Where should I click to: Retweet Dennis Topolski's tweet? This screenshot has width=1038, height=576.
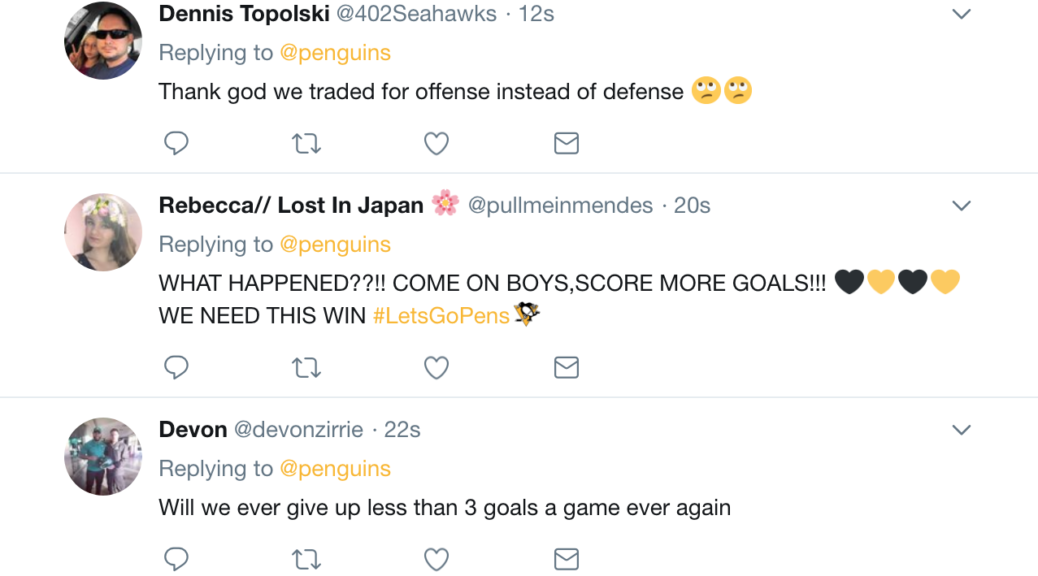coord(306,144)
